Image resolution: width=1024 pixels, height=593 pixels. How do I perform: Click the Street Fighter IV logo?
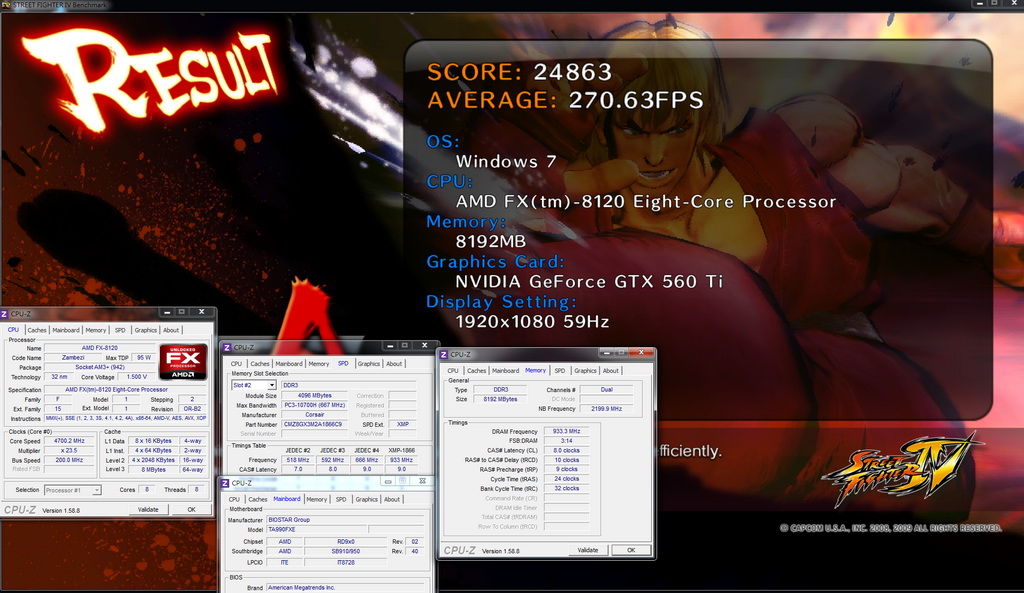901,470
